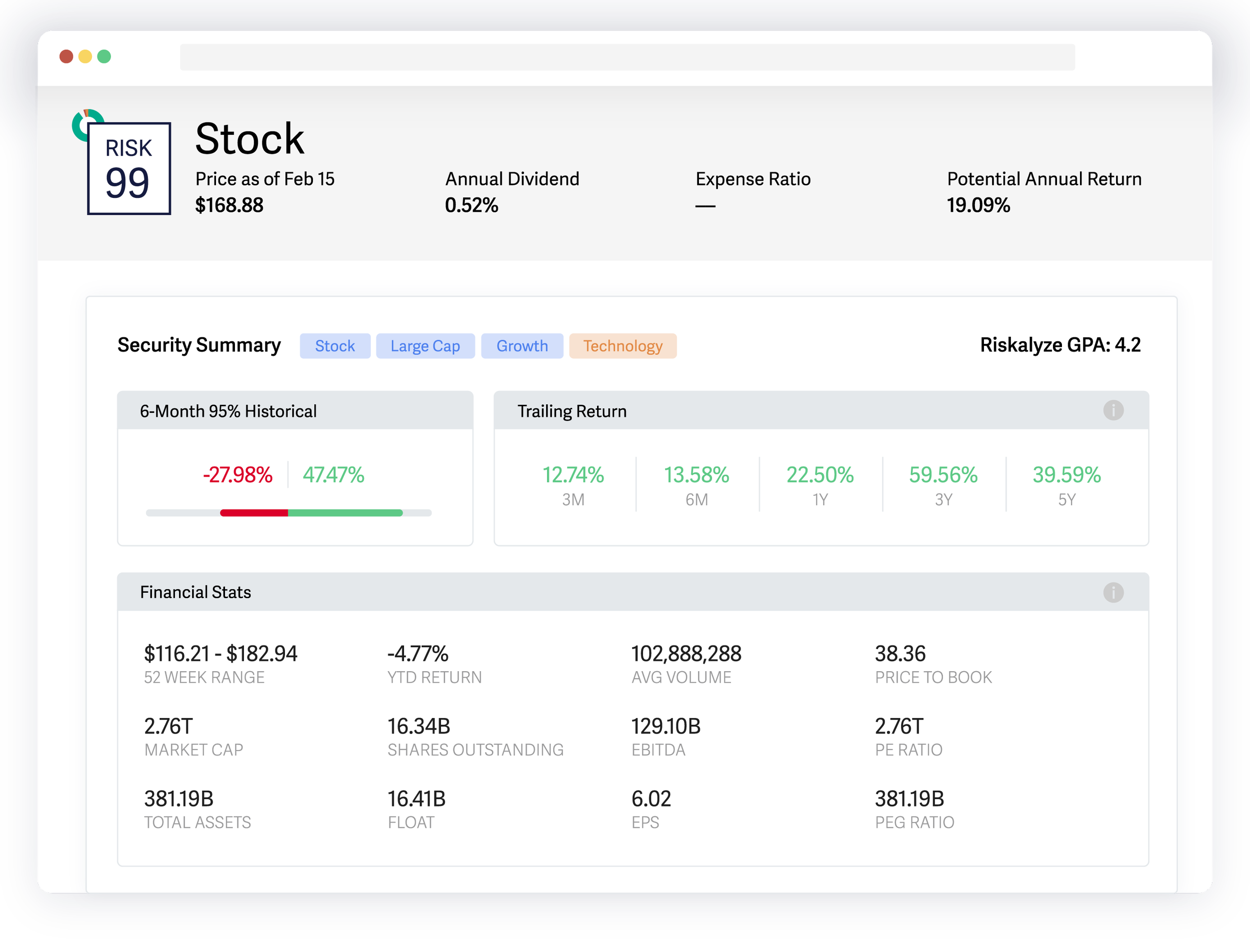Click the browser address bar
1250x952 pixels.
[627, 57]
